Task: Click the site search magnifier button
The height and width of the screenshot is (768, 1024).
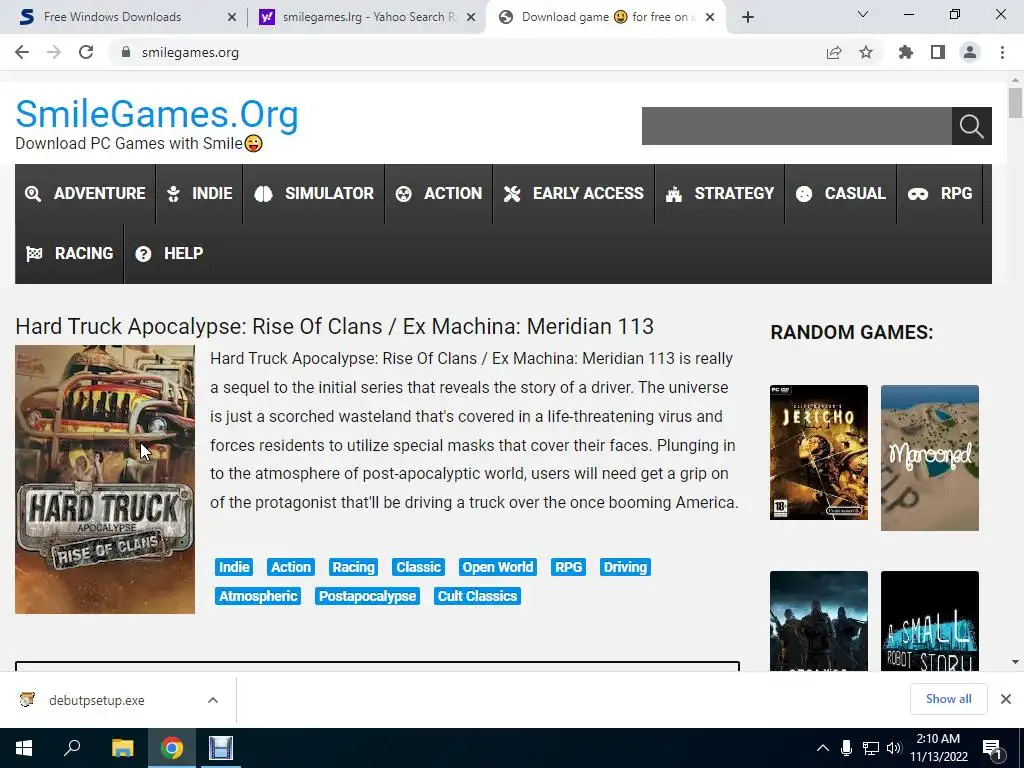Action: [x=972, y=126]
